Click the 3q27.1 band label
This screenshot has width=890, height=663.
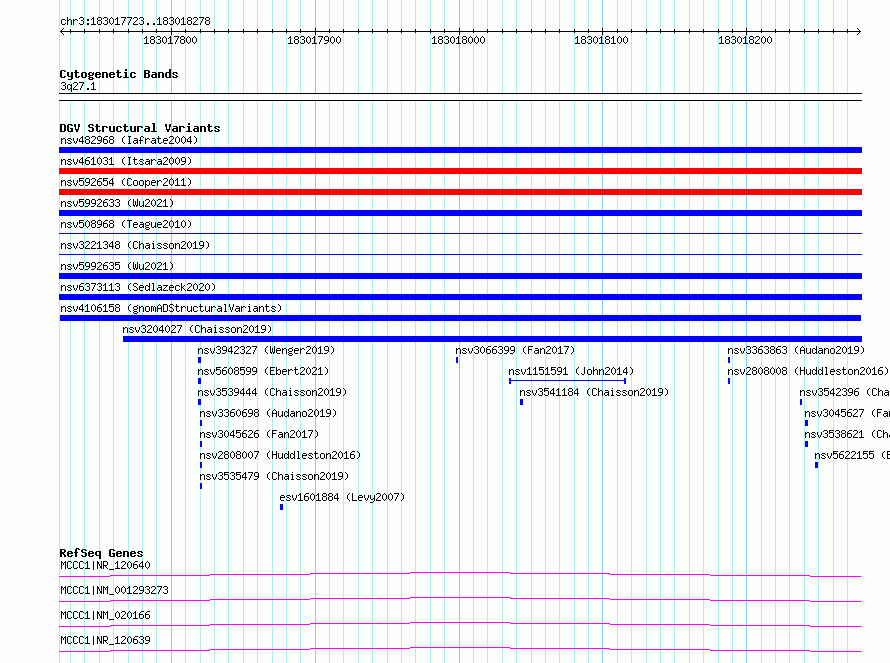(78, 86)
